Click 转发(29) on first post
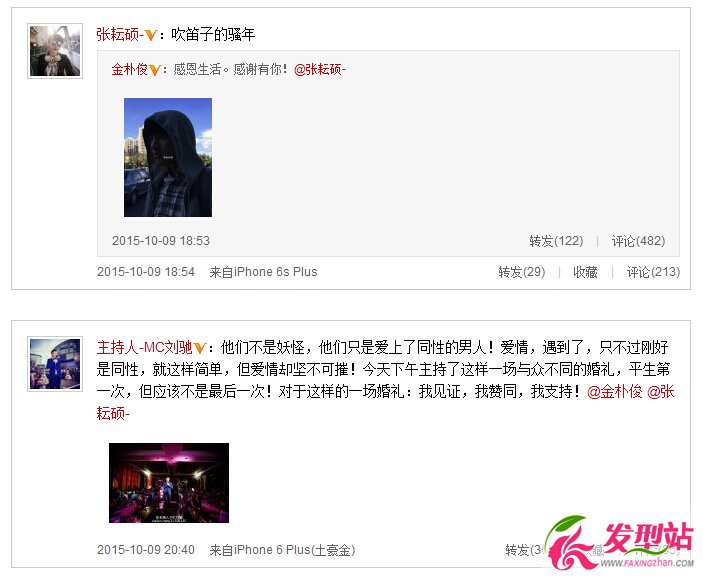The width and height of the screenshot is (703, 580). coord(522,272)
